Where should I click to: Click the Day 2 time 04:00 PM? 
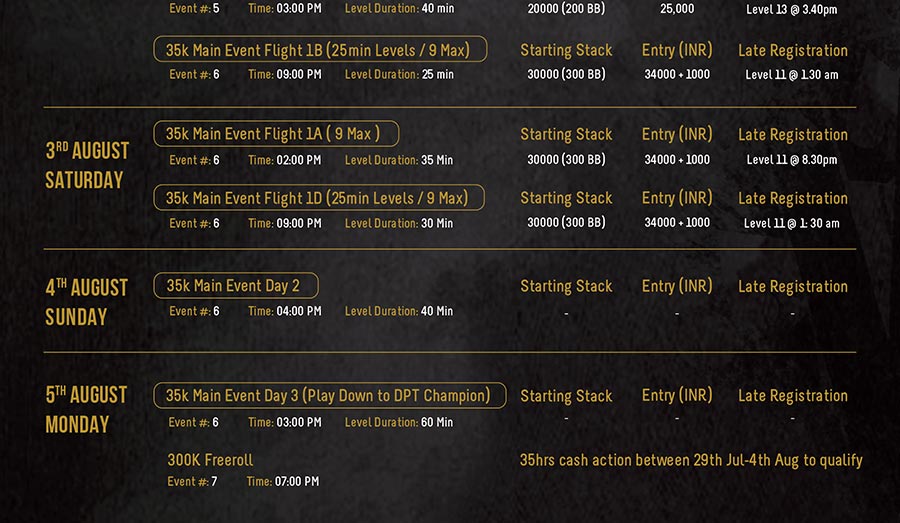pyautogui.click(x=298, y=311)
